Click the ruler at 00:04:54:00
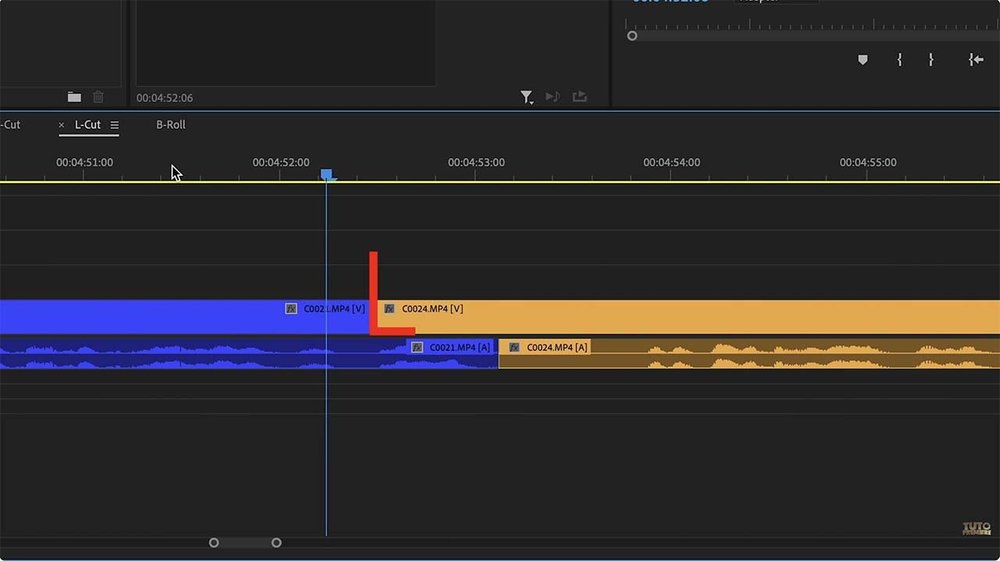The height and width of the screenshot is (561, 1000). pos(672,163)
